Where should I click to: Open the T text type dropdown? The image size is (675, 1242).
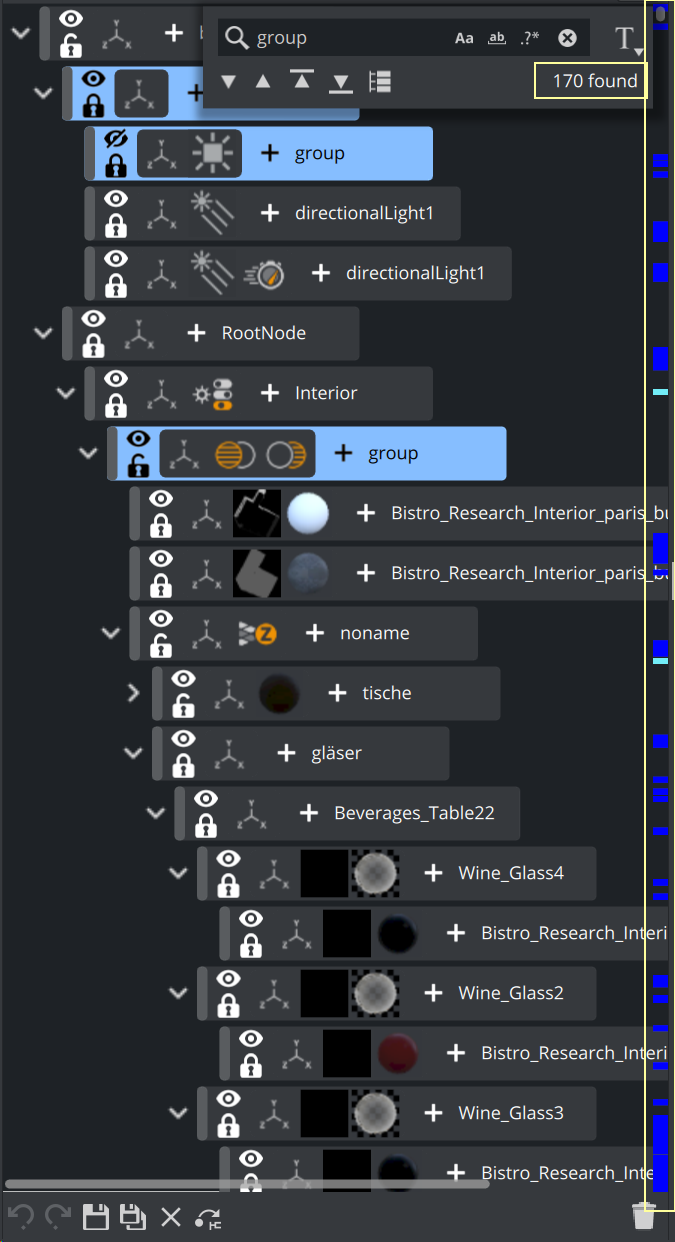click(627, 39)
